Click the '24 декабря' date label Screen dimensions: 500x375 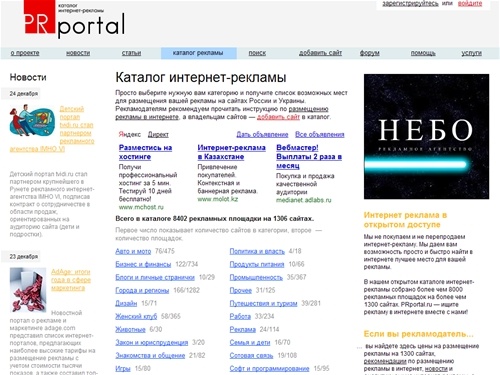[x=24, y=94]
